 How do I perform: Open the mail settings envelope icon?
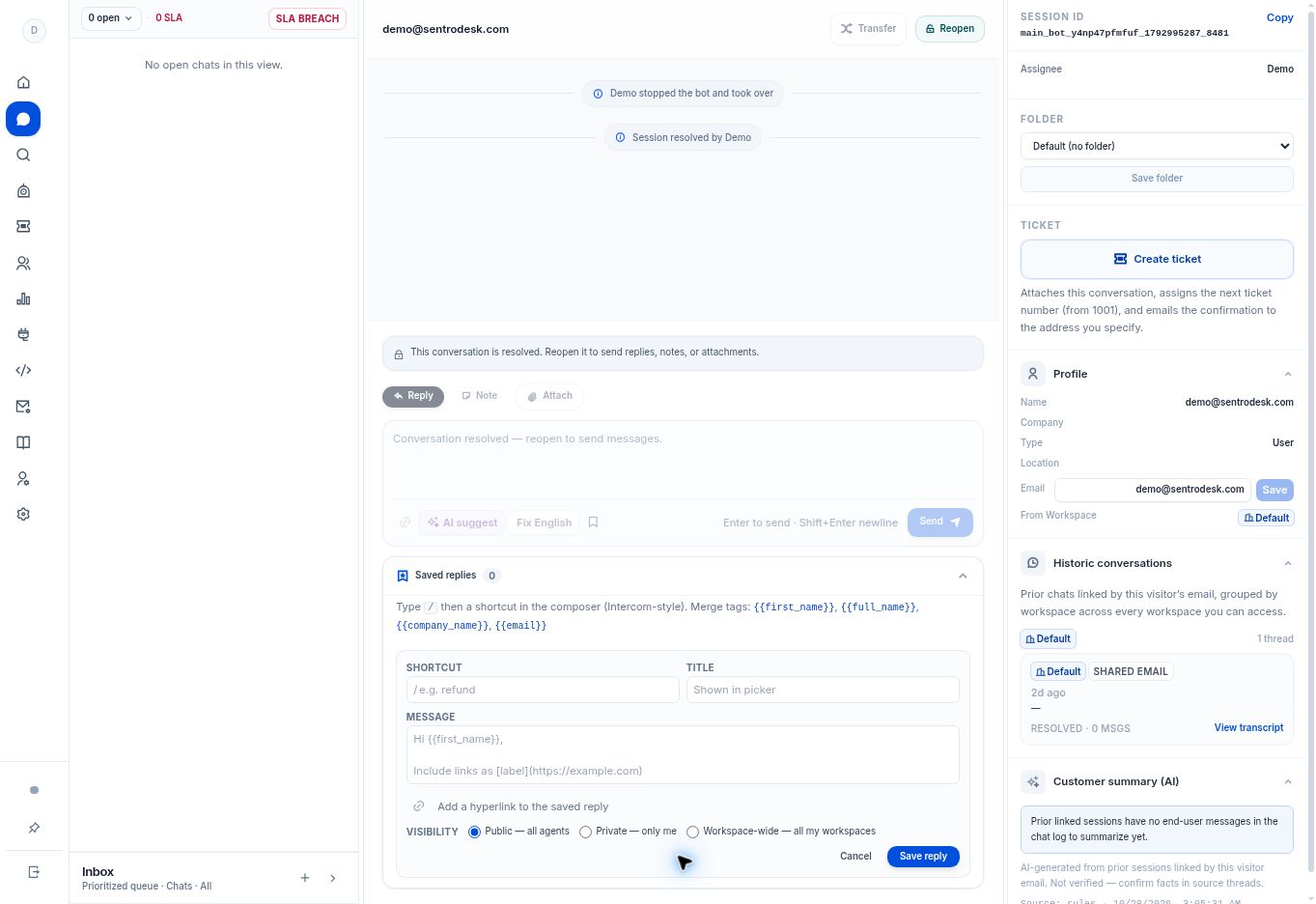pos(23,407)
